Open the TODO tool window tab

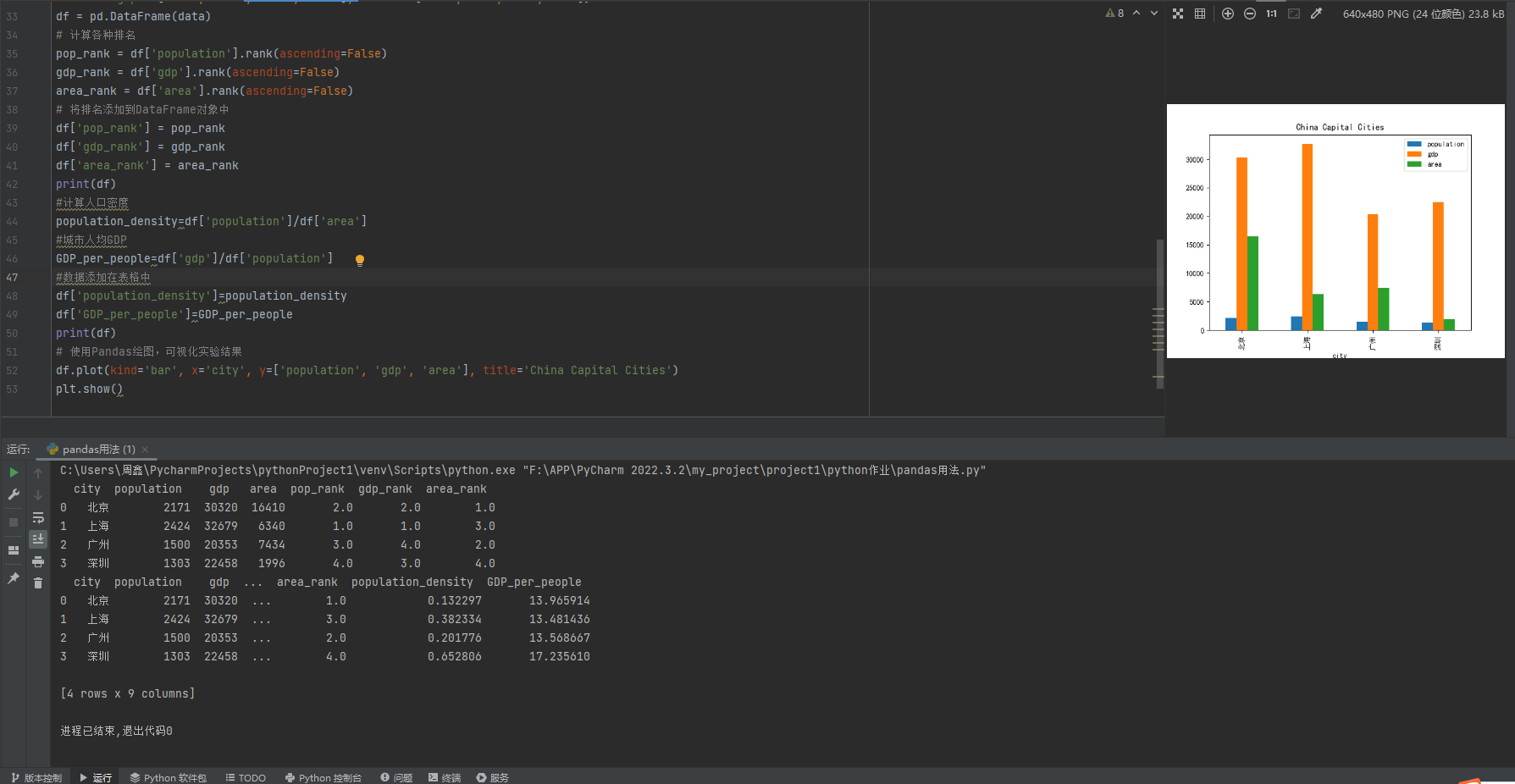pyautogui.click(x=246, y=777)
